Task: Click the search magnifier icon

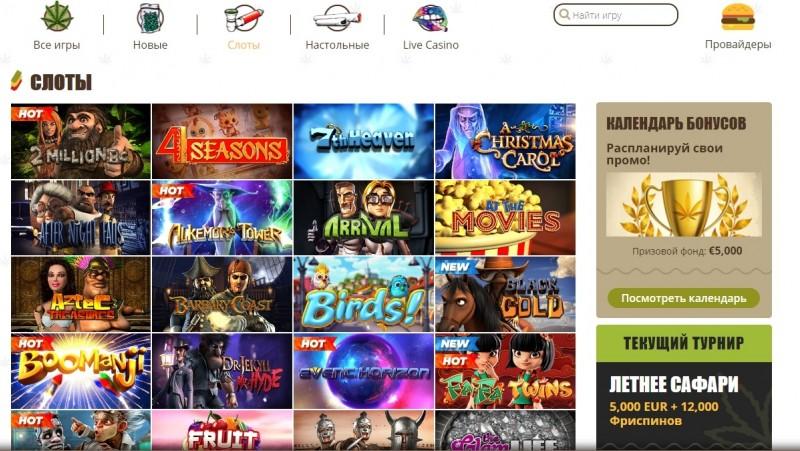Action: (564, 14)
